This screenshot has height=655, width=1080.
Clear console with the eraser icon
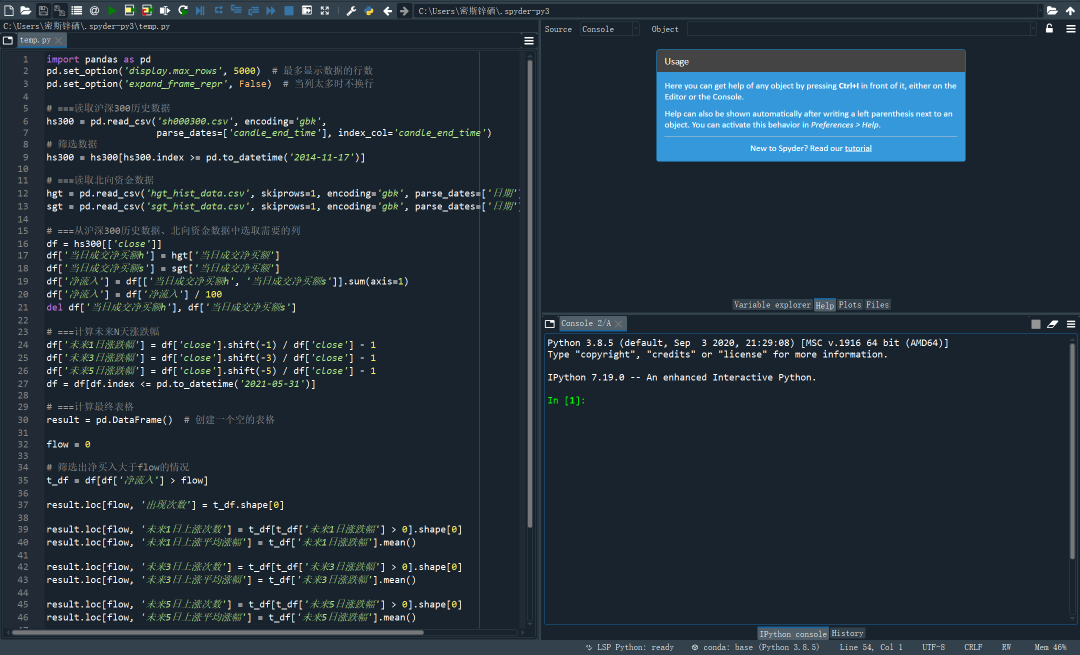tap(1052, 324)
